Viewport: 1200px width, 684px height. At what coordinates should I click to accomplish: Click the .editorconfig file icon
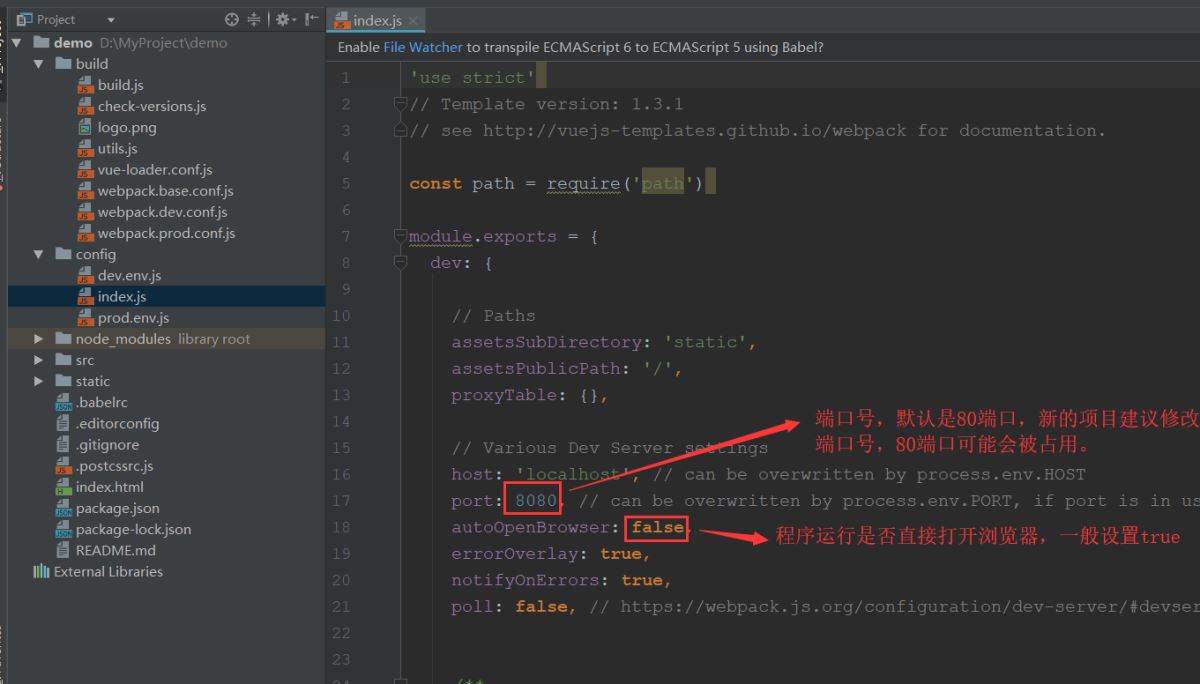(x=64, y=423)
